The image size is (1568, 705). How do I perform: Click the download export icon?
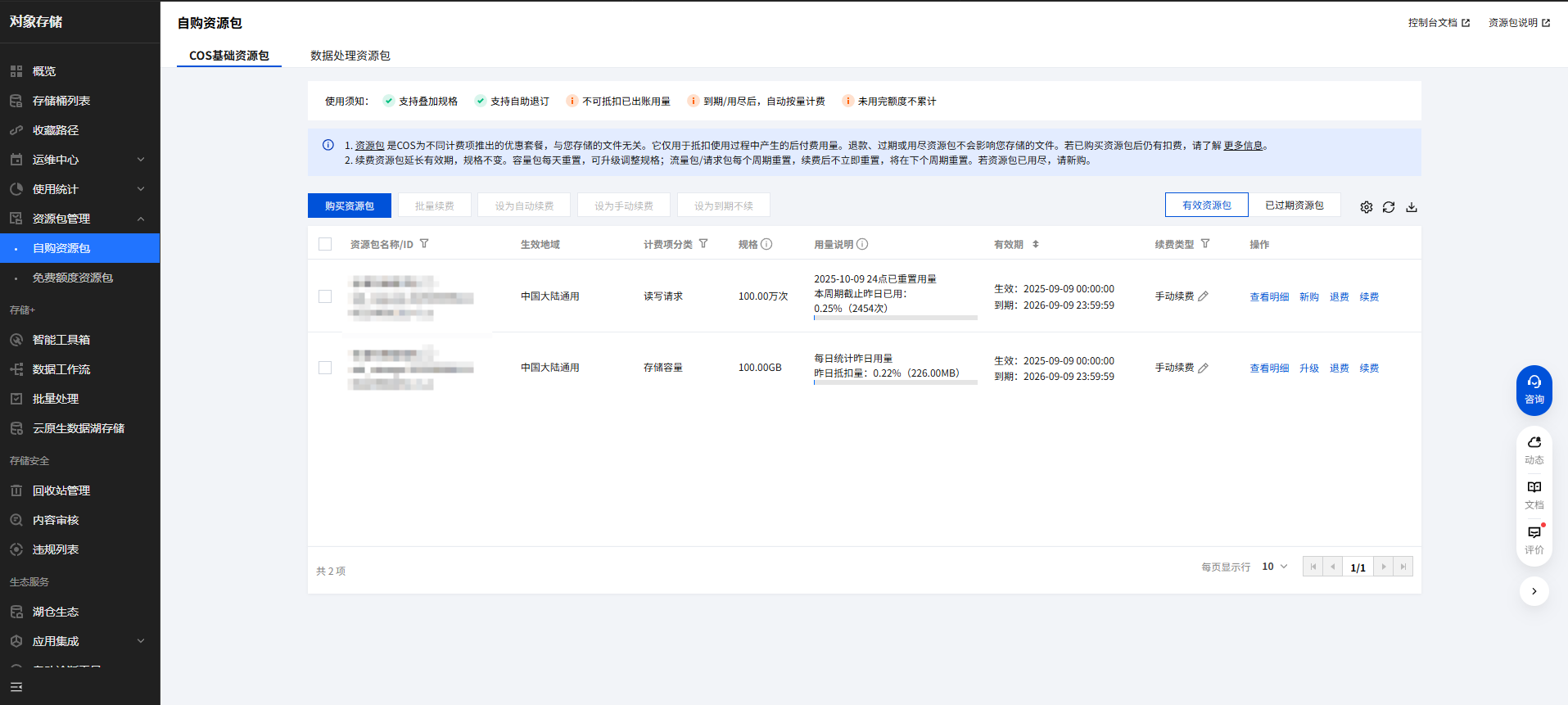pyautogui.click(x=1412, y=207)
